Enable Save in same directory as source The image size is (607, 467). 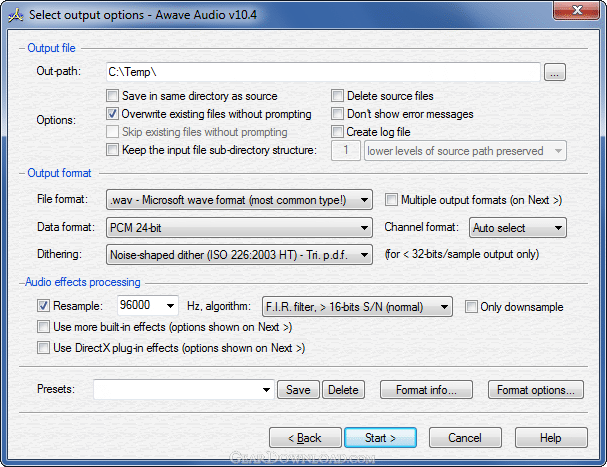point(112,96)
